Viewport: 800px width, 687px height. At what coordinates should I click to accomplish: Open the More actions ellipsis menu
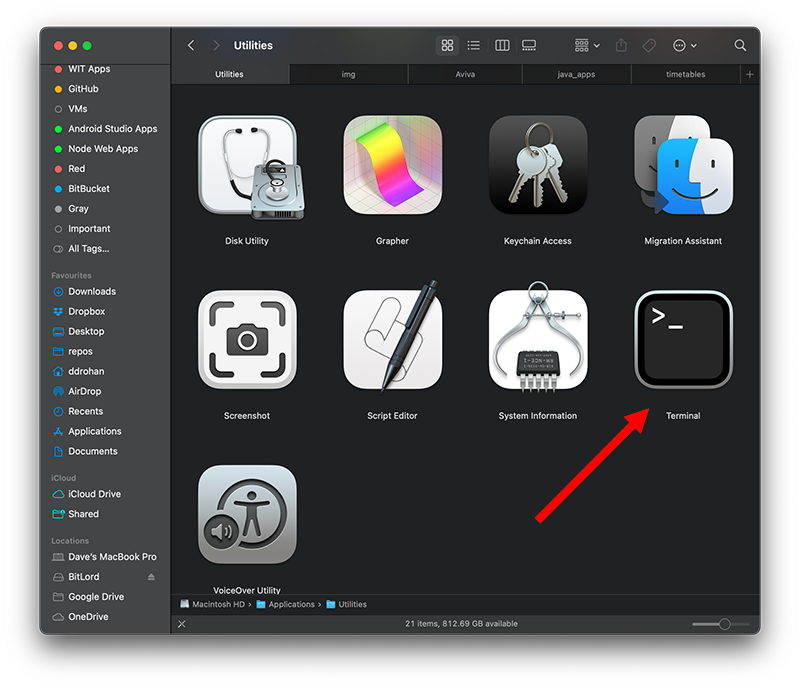(685, 46)
